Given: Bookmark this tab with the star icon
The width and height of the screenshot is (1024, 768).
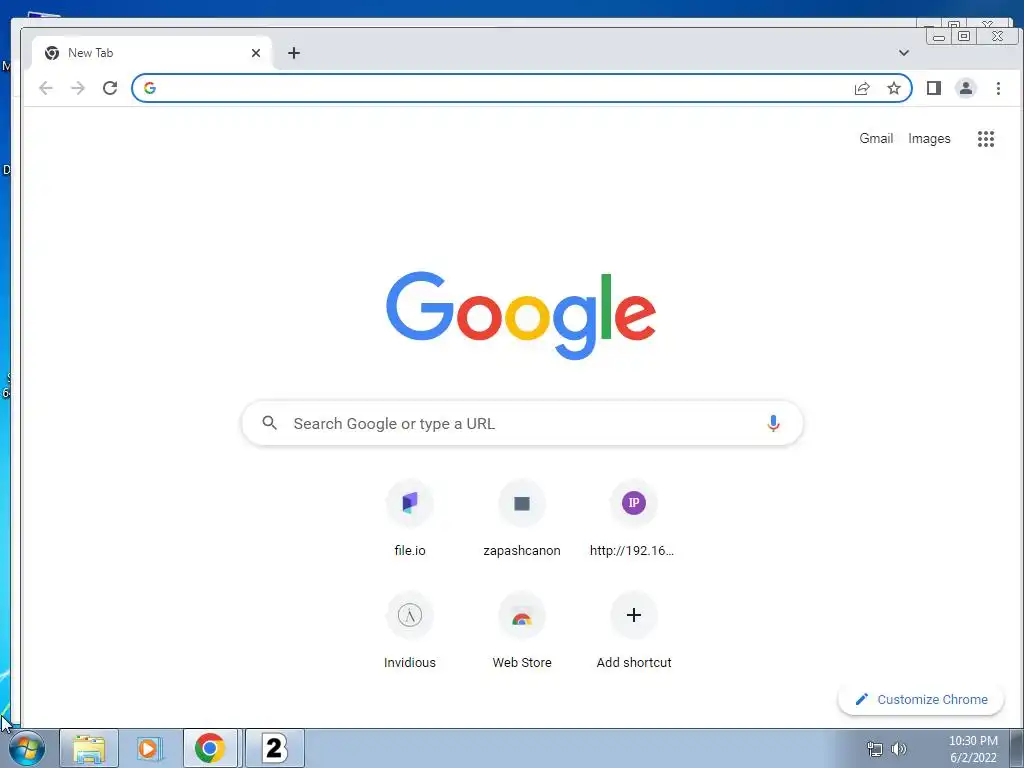Looking at the screenshot, I should coord(894,88).
